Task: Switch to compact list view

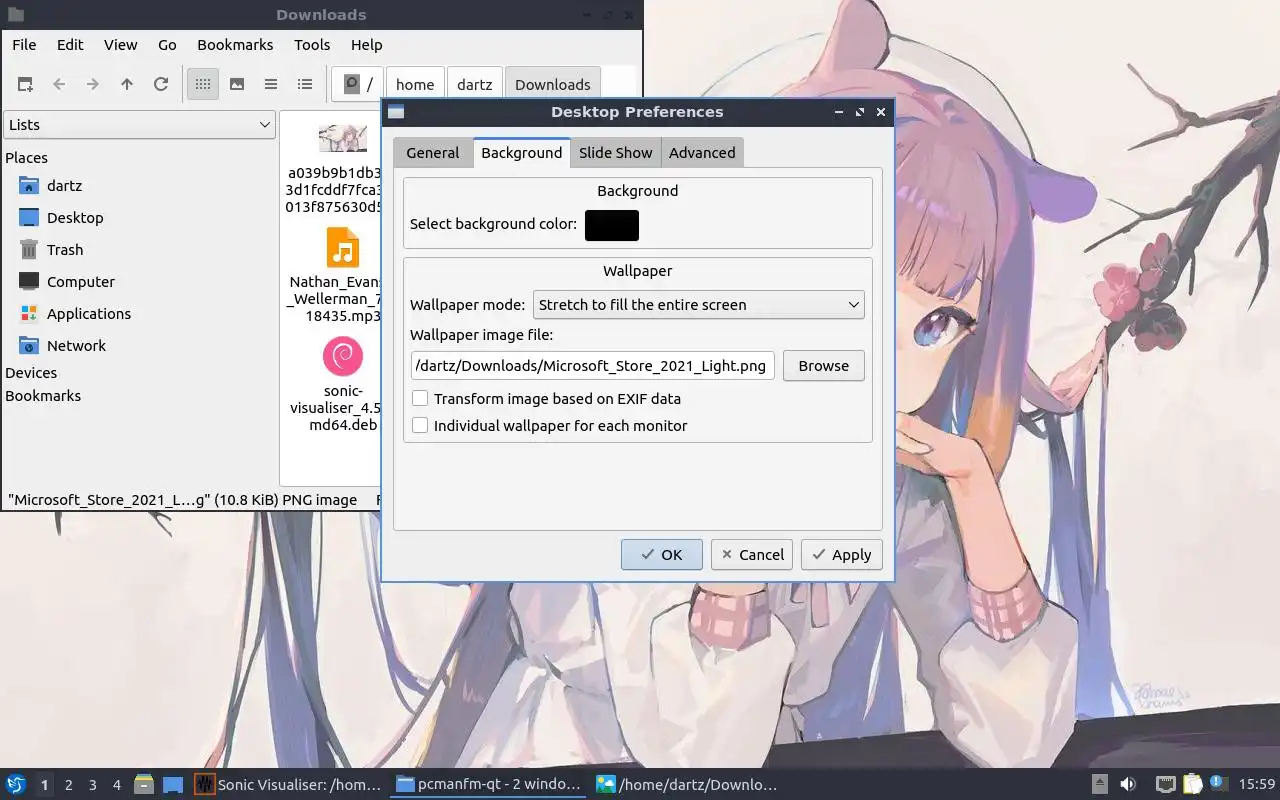Action: [x=271, y=84]
